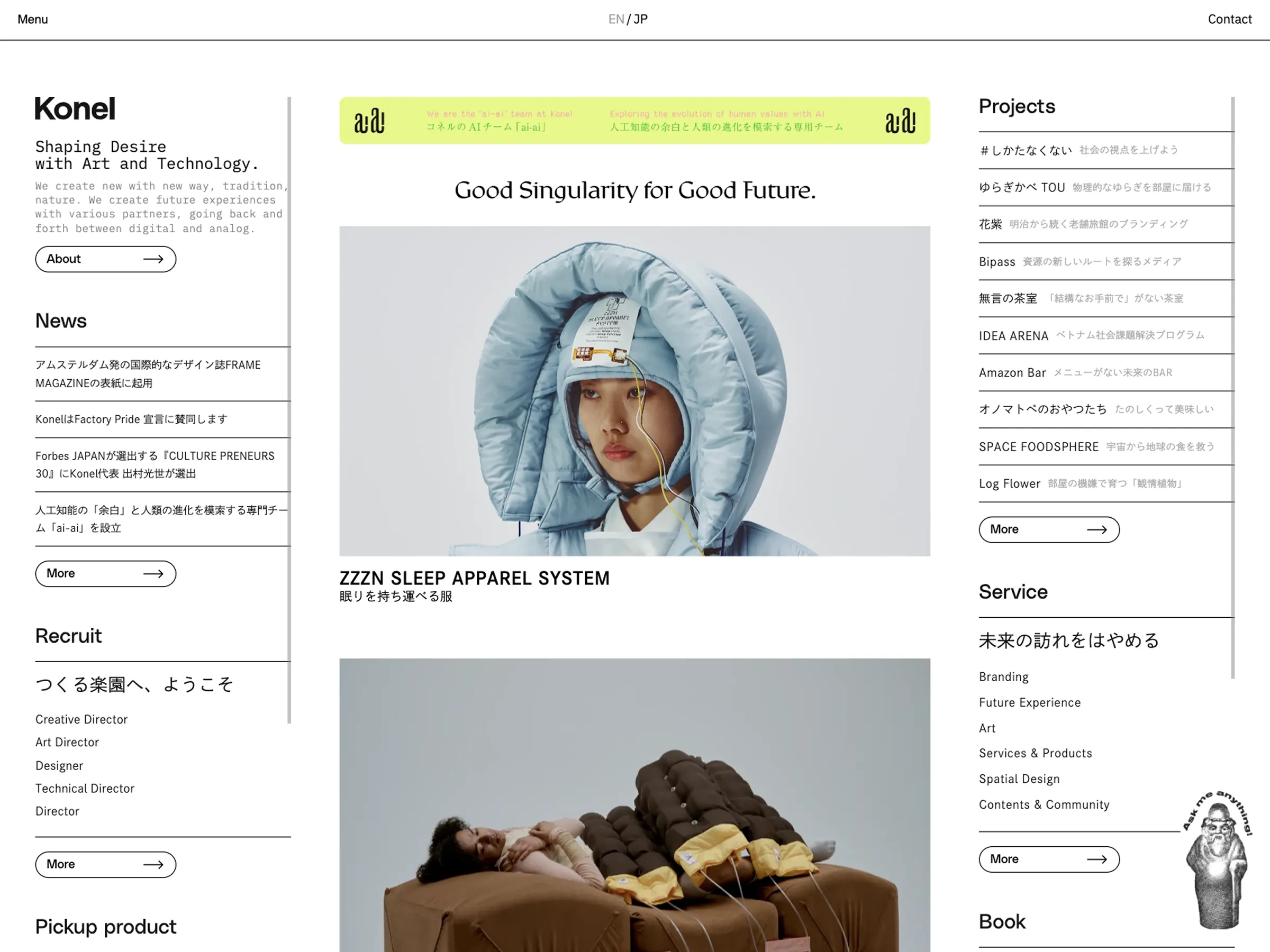The image size is (1270, 952).
Task: Click the left ai-ai logo in banner
Action: coord(369,121)
